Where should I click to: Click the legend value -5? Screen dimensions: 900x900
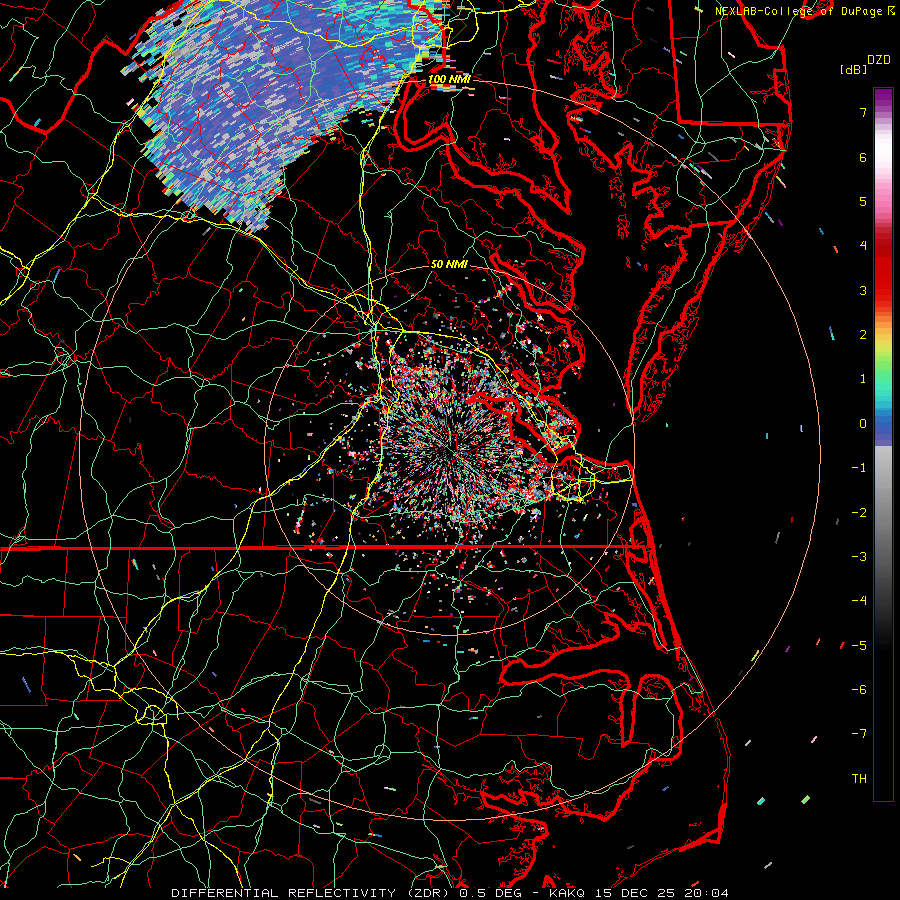click(859, 646)
